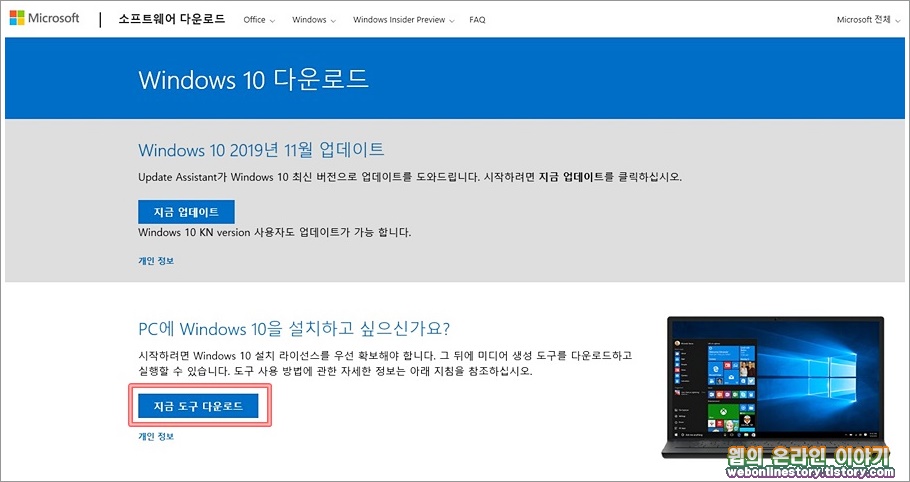Click the 지금 업데이트 button
This screenshot has width=910, height=482.
click(x=186, y=212)
